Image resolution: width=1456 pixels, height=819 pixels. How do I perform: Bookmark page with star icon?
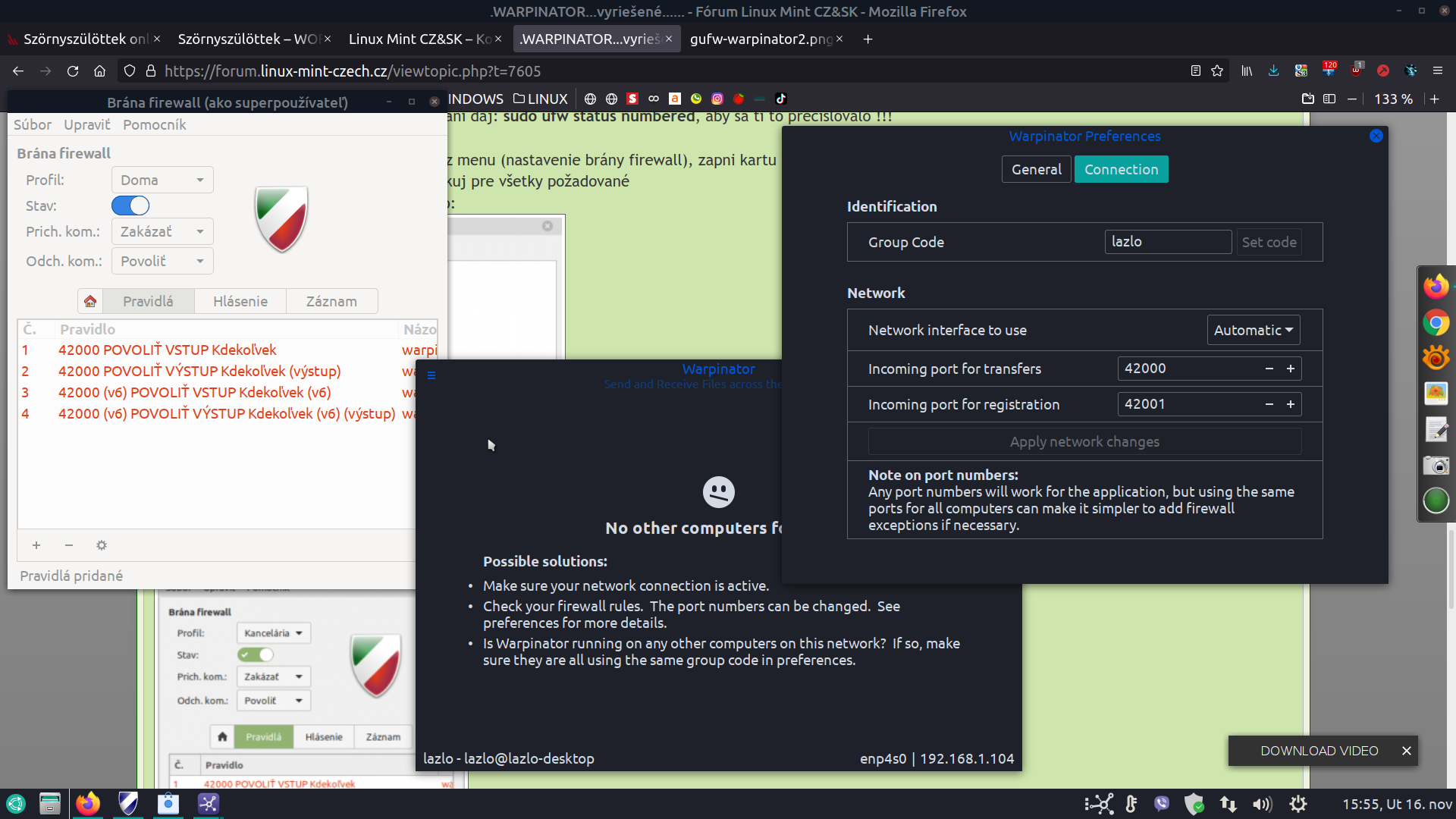(x=1217, y=71)
